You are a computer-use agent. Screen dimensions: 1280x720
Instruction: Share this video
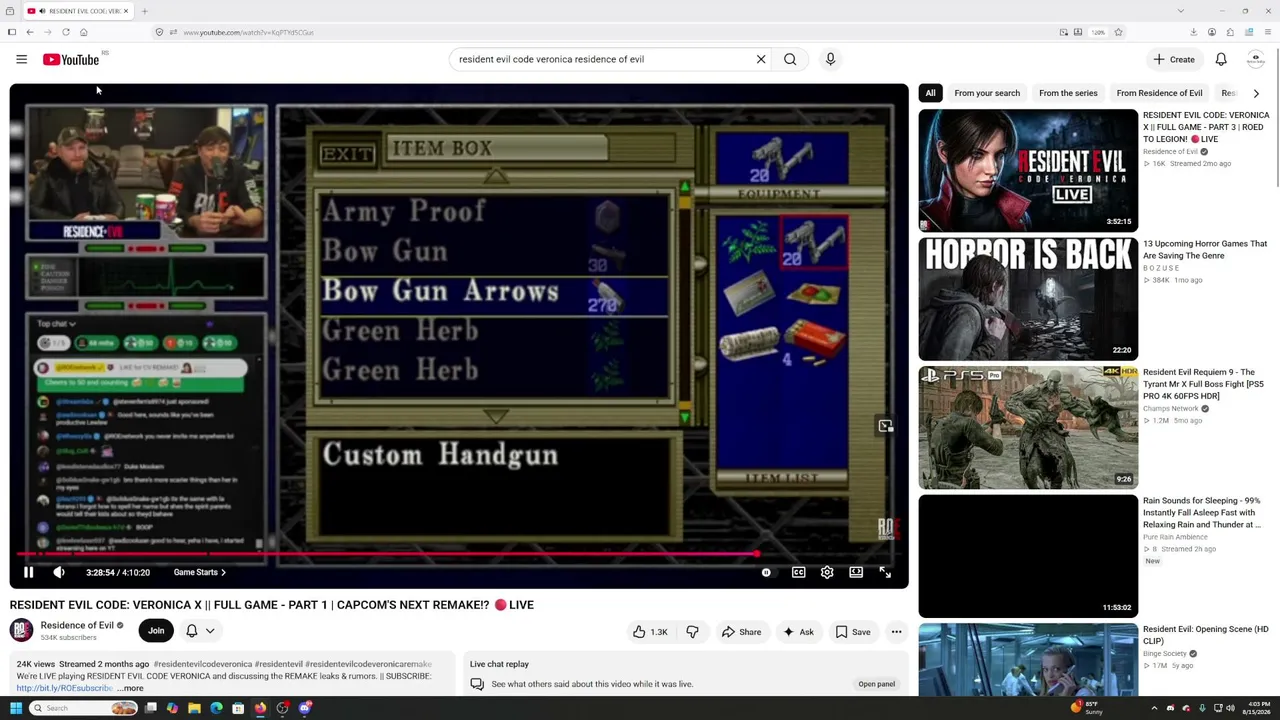pos(741,632)
